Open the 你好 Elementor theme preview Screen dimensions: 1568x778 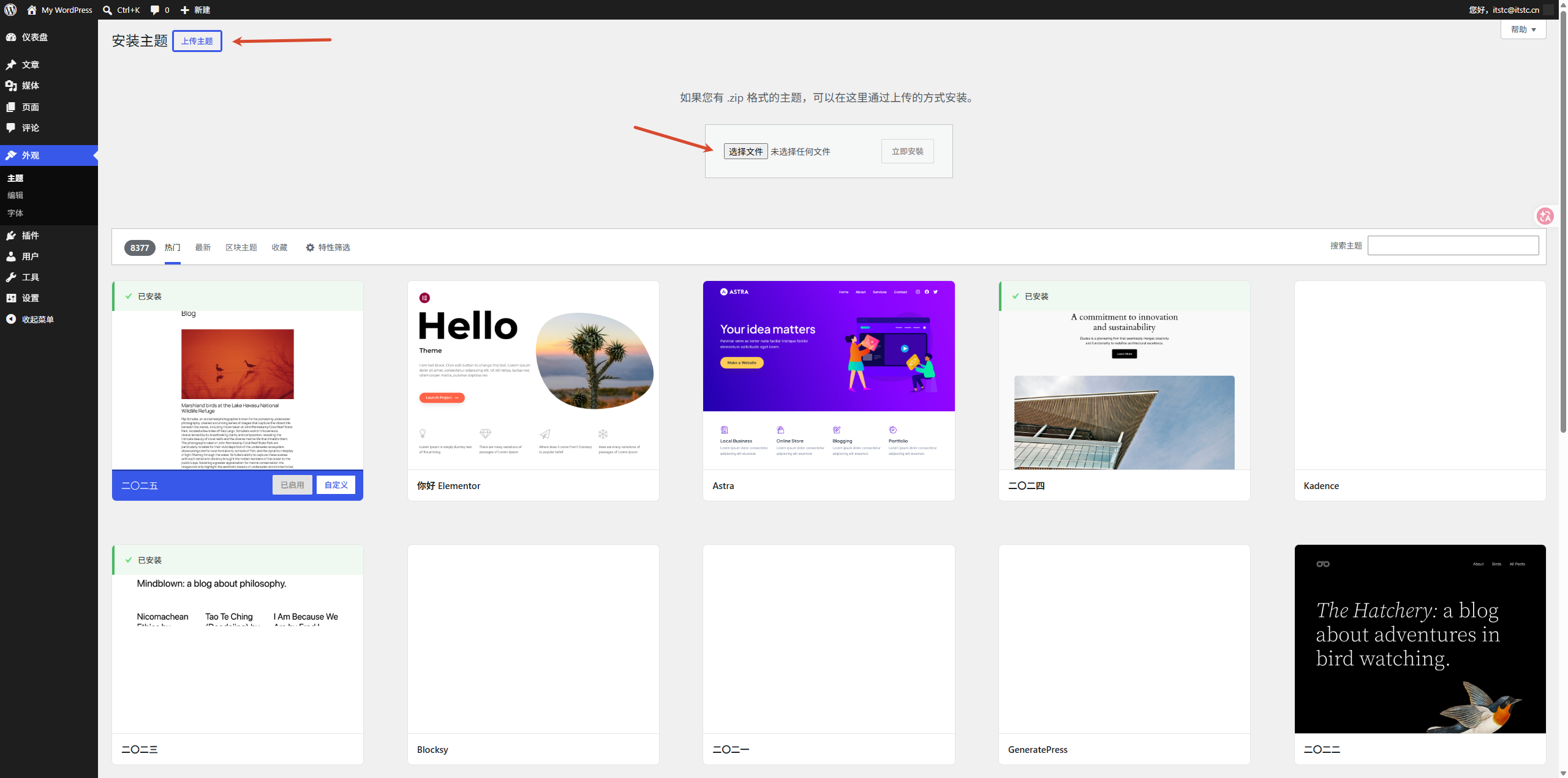[533, 375]
